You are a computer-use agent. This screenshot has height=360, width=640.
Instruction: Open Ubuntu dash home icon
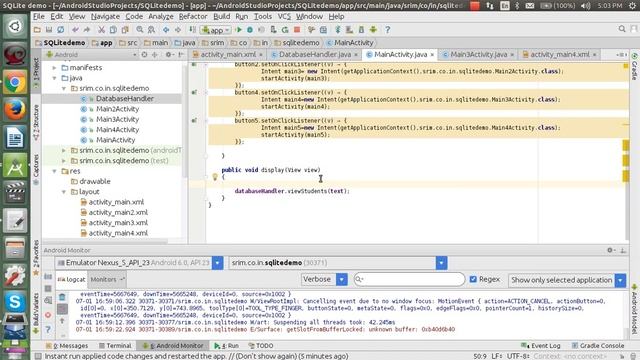click(x=15, y=27)
